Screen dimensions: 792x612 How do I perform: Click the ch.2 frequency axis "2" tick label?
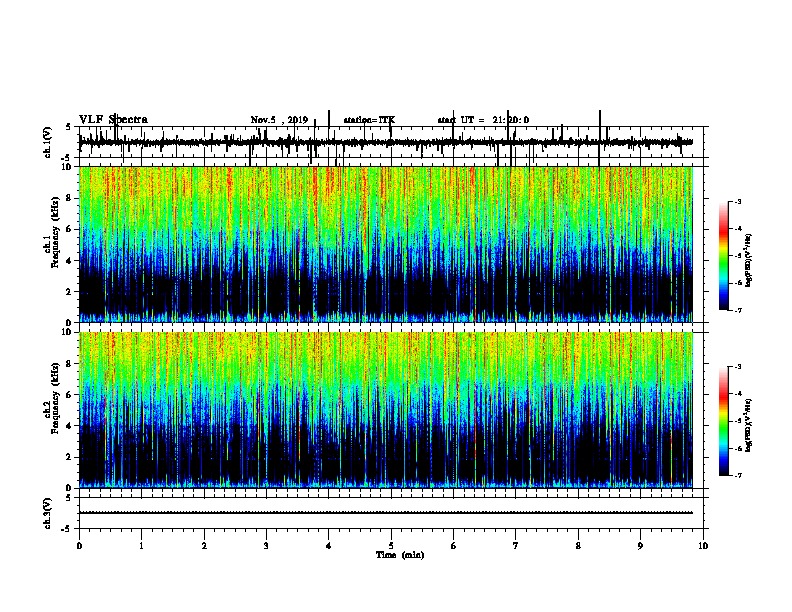[69, 457]
